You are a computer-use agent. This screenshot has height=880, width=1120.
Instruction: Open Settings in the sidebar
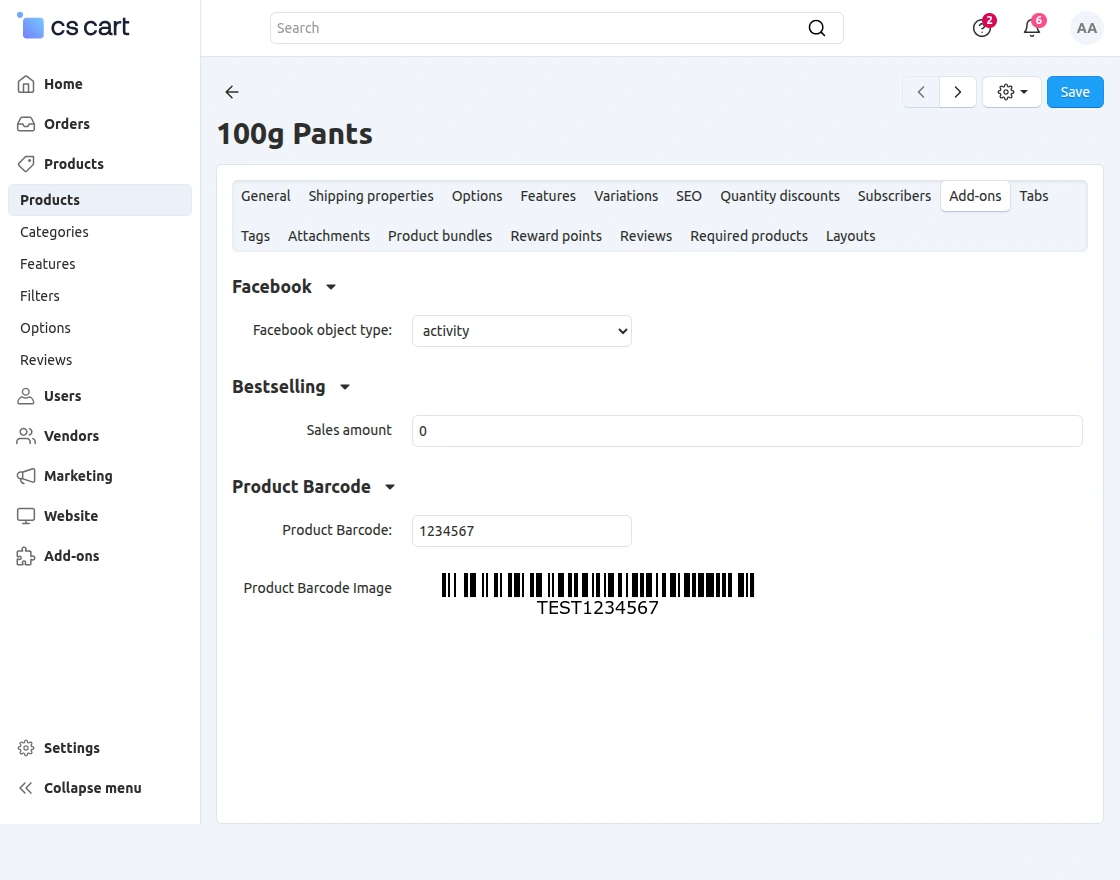[71, 749]
